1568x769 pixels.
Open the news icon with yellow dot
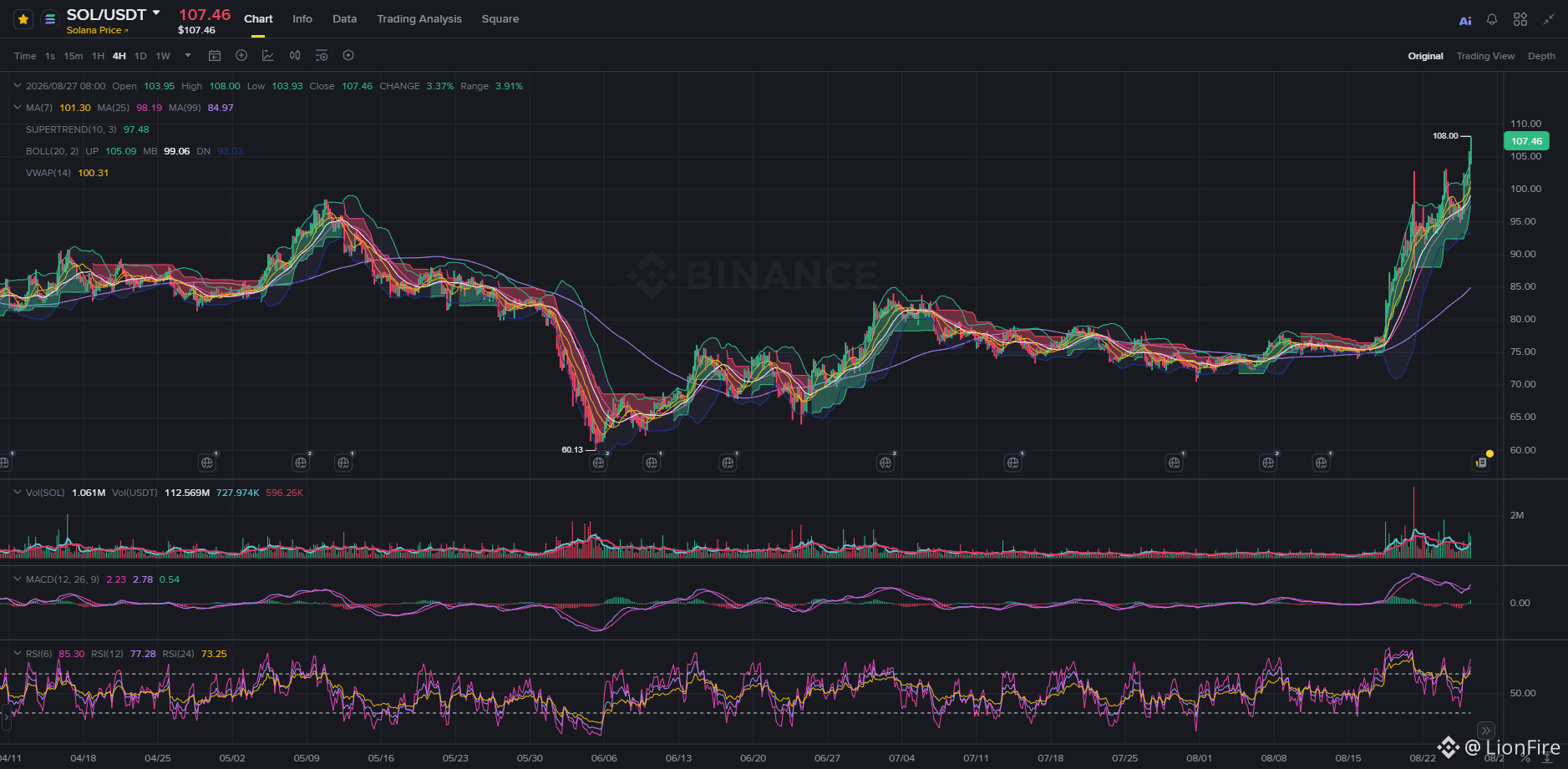(1481, 462)
